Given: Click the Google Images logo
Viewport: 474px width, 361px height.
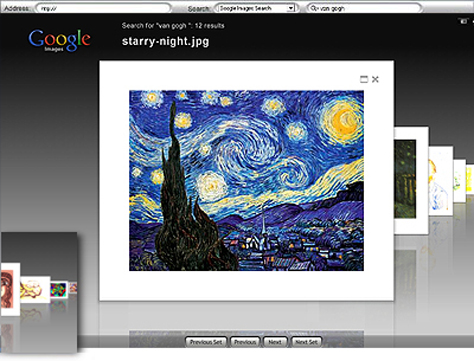Looking at the screenshot, I should pyautogui.click(x=59, y=40).
